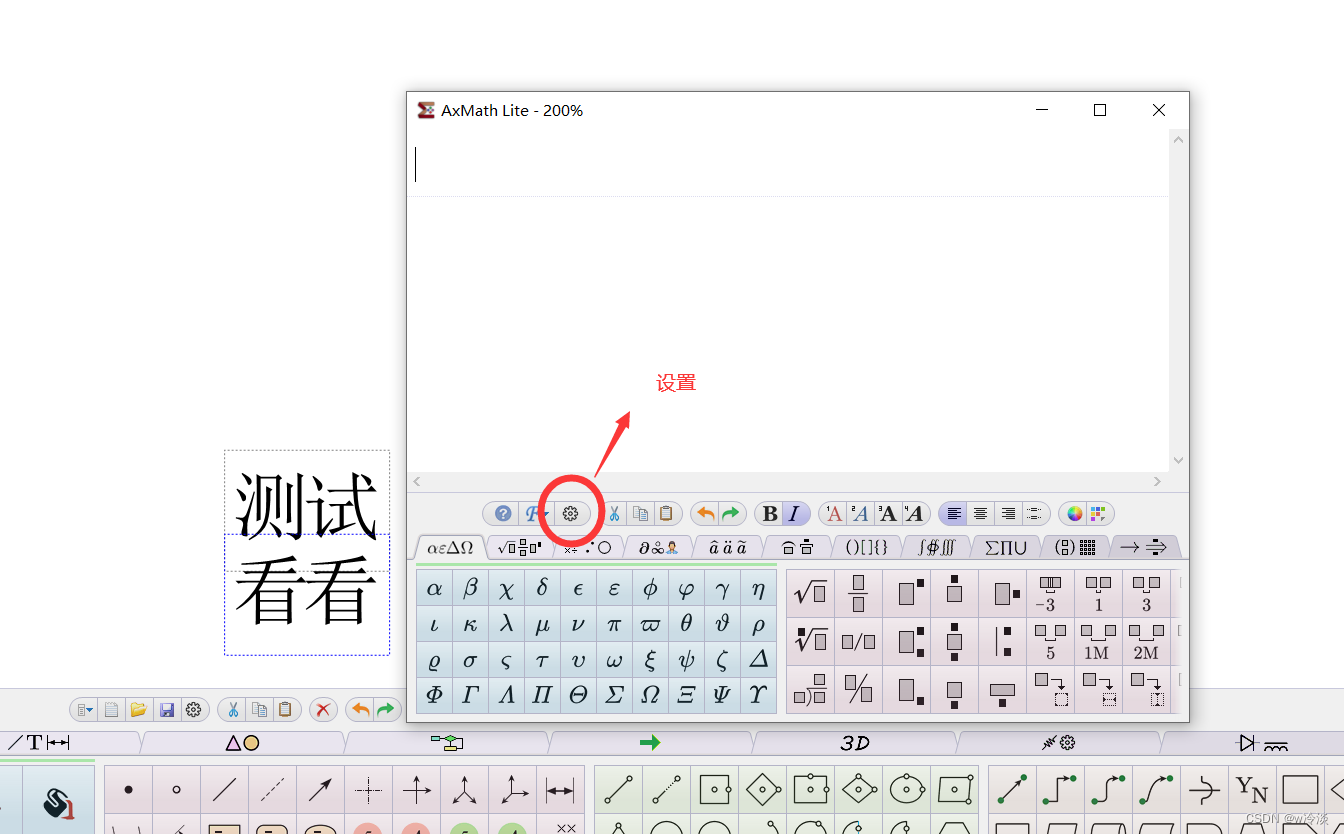Open AxMath settings gear icon

[570, 514]
